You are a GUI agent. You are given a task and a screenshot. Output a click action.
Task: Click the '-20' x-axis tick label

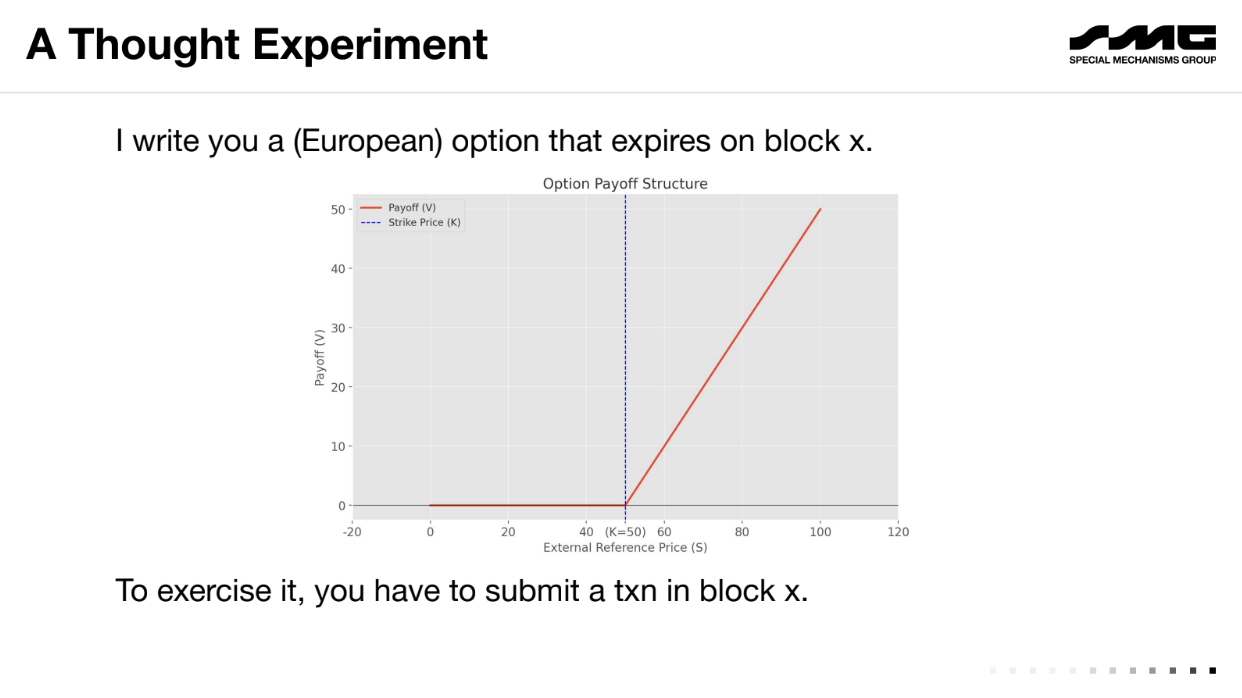click(352, 532)
